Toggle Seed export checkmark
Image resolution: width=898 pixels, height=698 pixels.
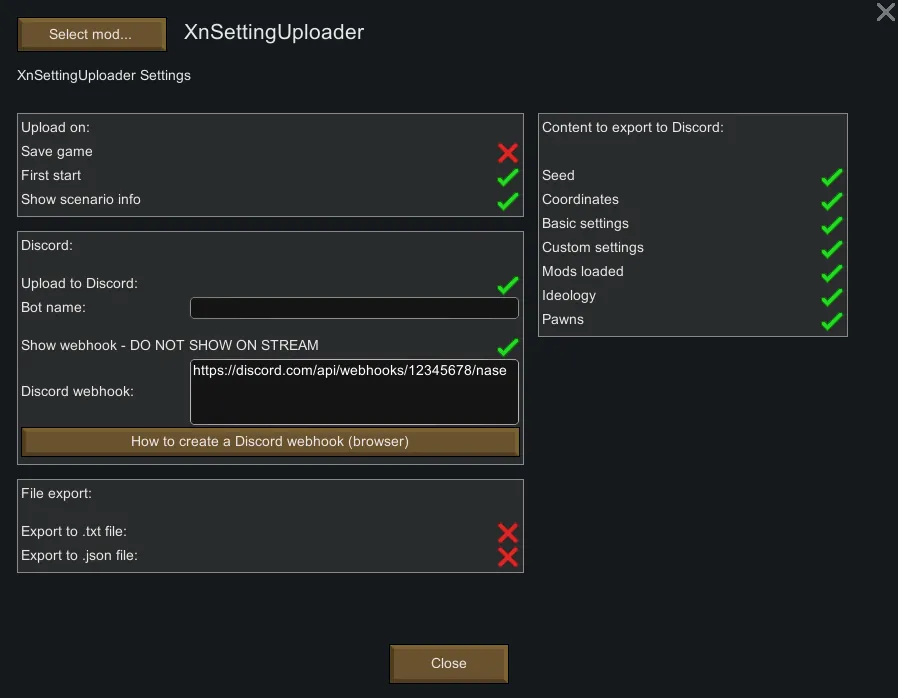pyautogui.click(x=832, y=177)
